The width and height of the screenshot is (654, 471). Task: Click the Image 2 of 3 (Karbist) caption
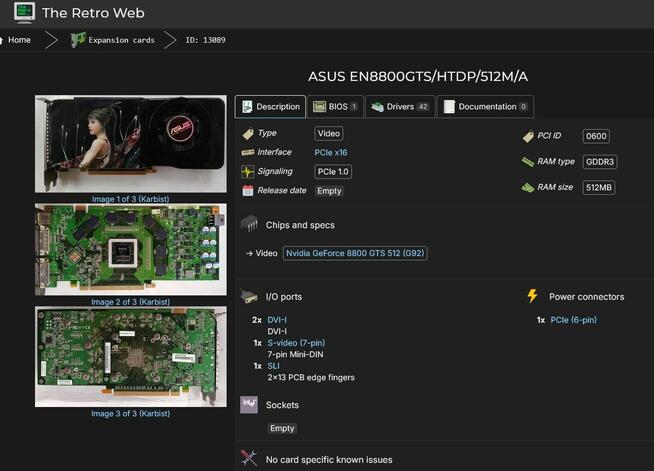[131, 302]
